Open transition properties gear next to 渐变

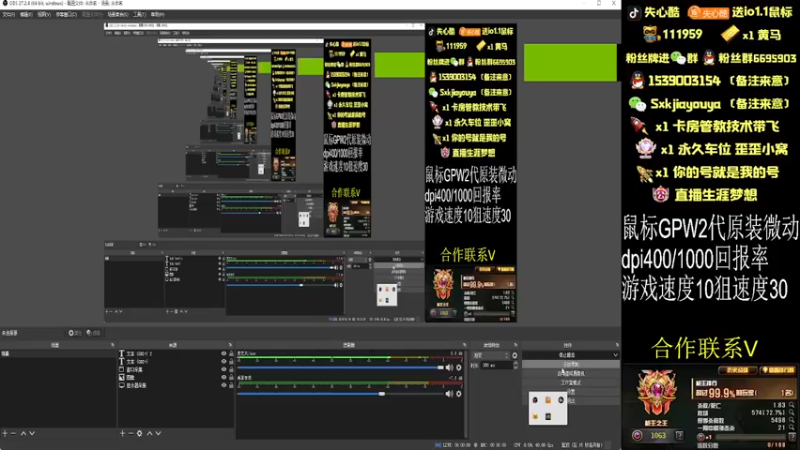coord(514,356)
